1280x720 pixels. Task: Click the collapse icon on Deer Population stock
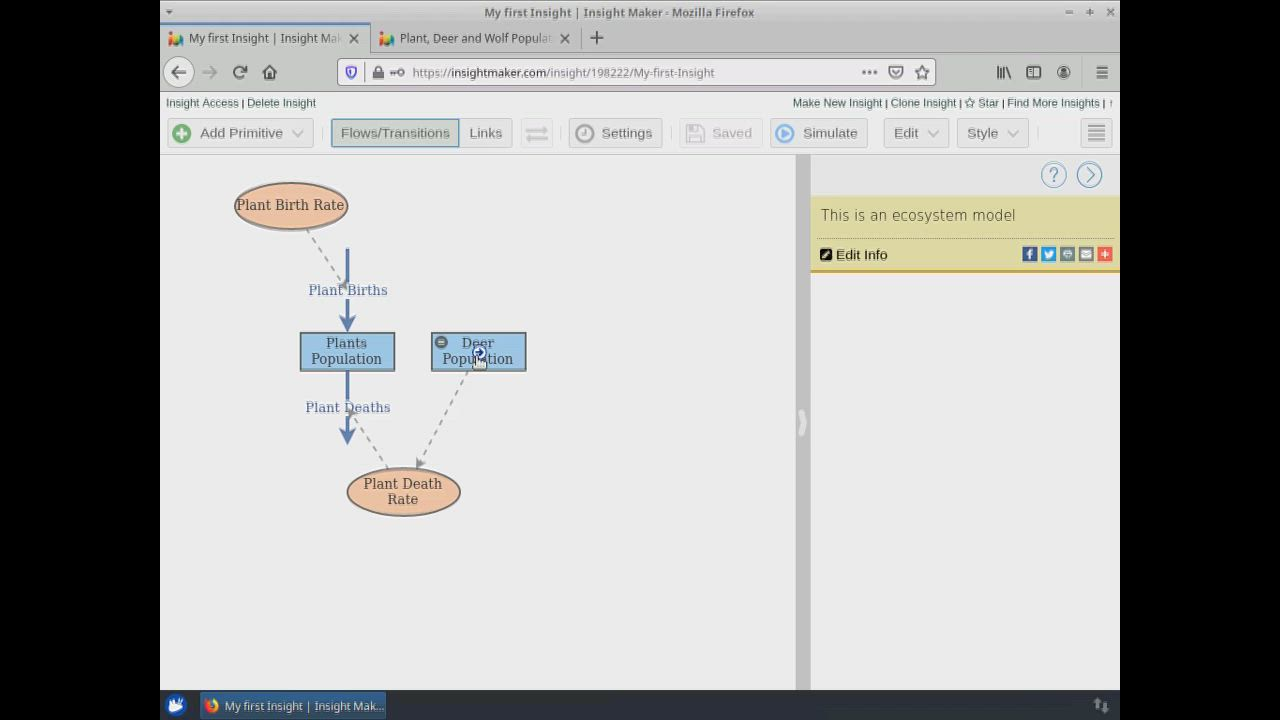(441, 342)
